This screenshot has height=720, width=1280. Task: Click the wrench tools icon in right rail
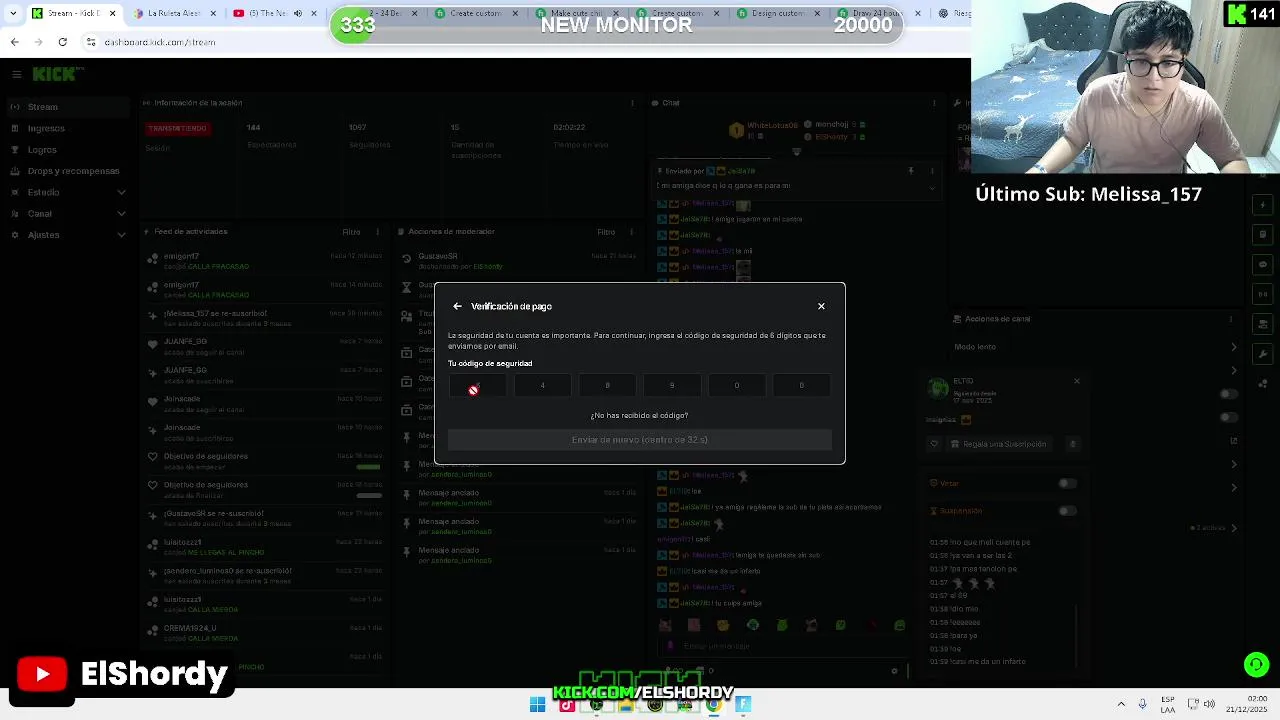click(1263, 354)
